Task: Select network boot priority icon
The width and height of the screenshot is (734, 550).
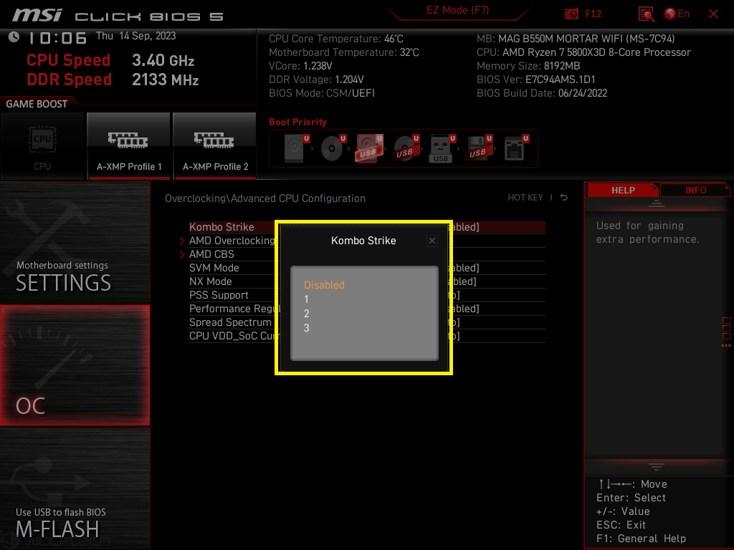Action: (515, 148)
